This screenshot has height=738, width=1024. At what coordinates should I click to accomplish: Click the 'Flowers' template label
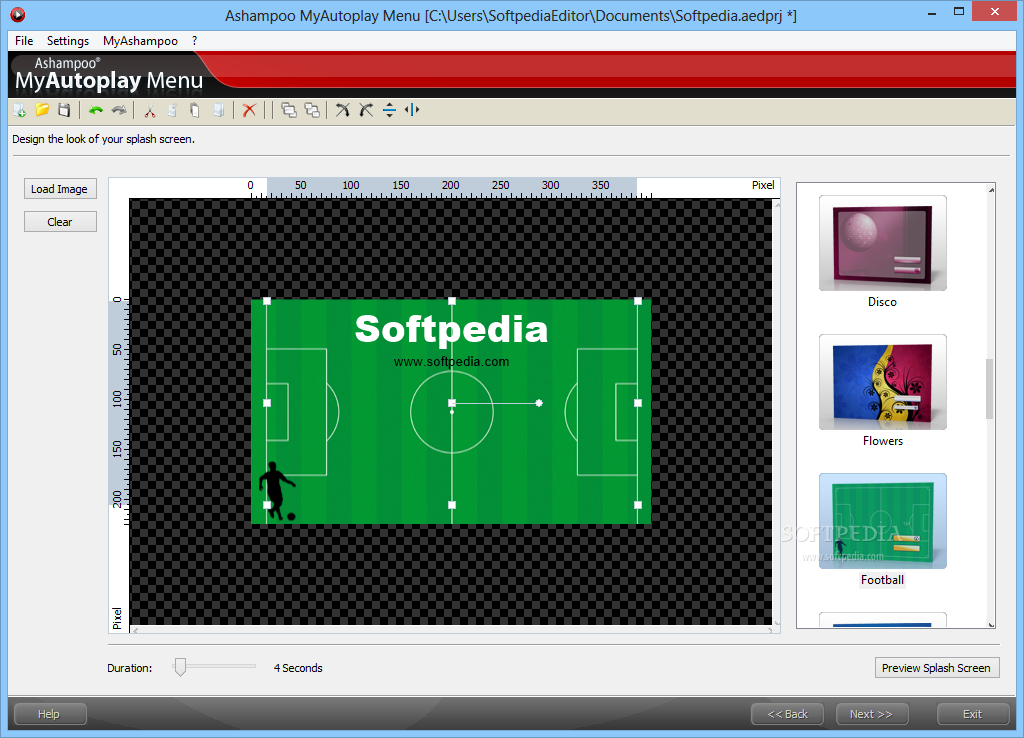tap(882, 441)
